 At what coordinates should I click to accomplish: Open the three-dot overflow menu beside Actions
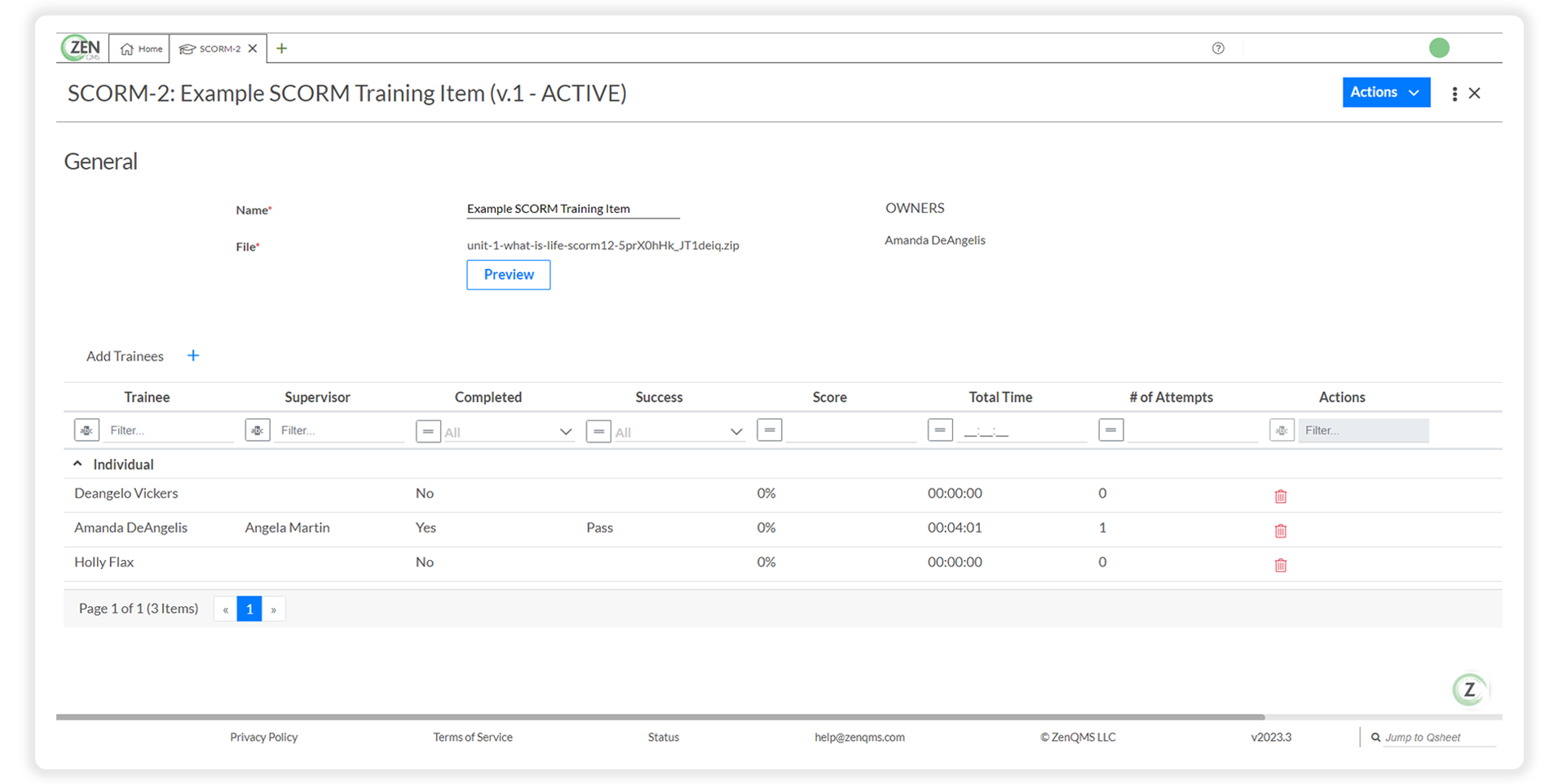(1454, 93)
